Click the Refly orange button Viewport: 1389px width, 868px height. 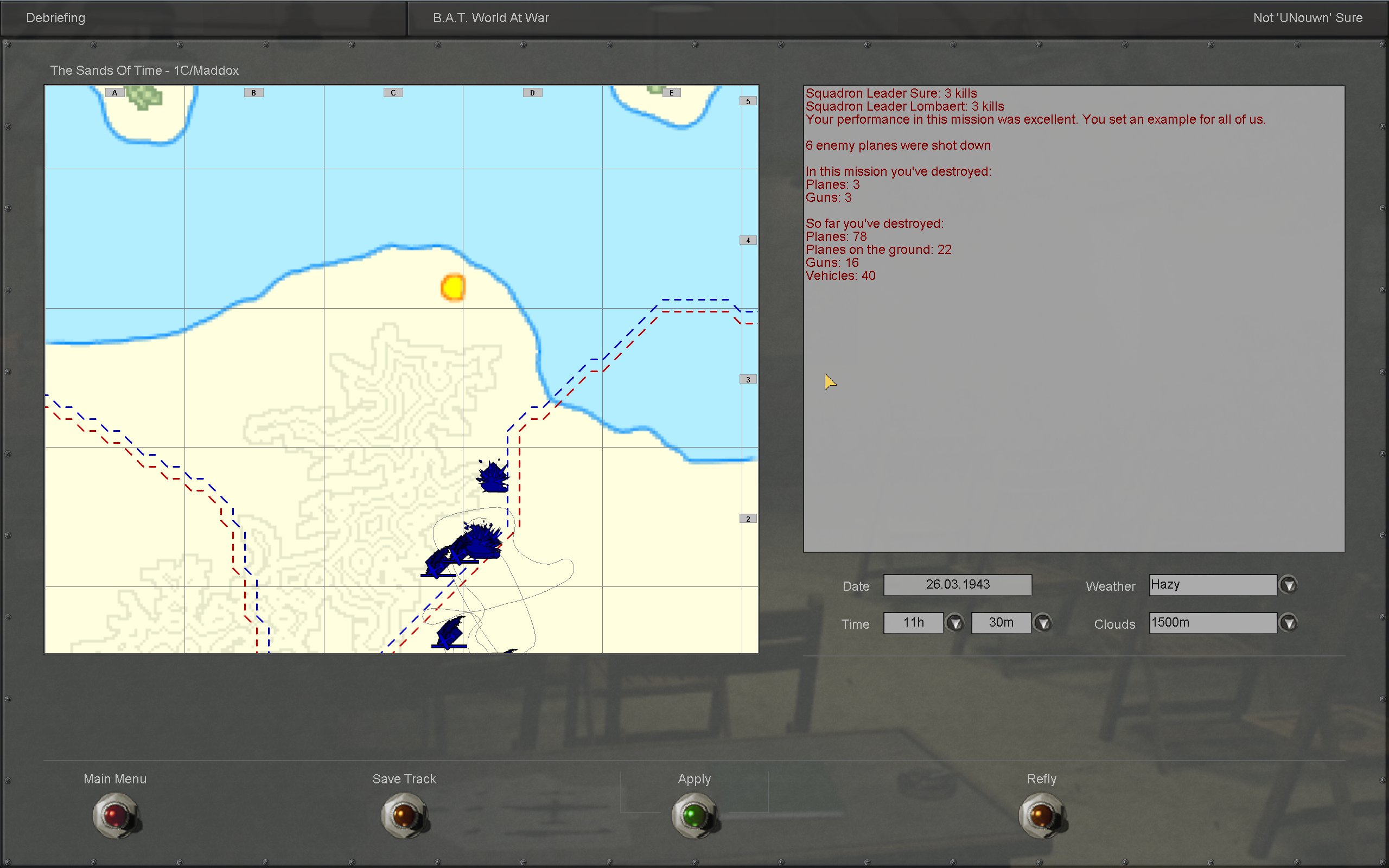(x=1042, y=815)
